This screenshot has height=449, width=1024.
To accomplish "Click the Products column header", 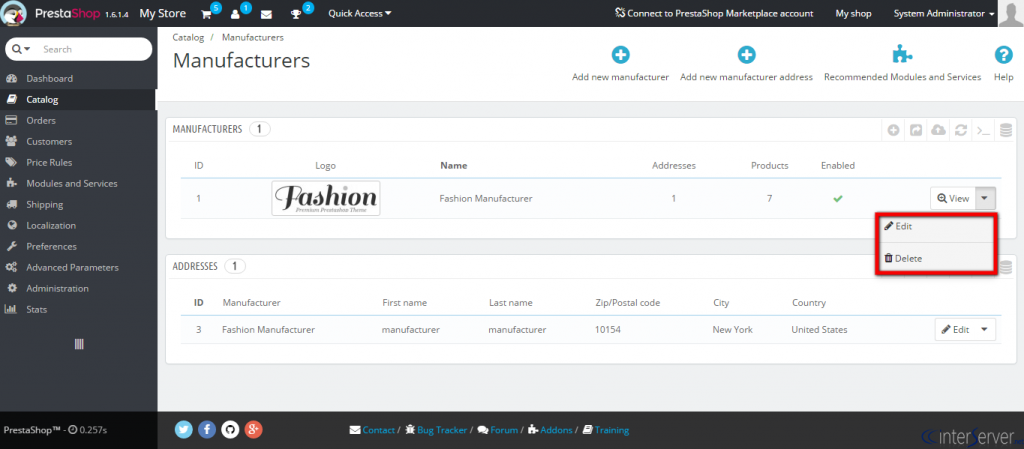I will (x=769, y=165).
